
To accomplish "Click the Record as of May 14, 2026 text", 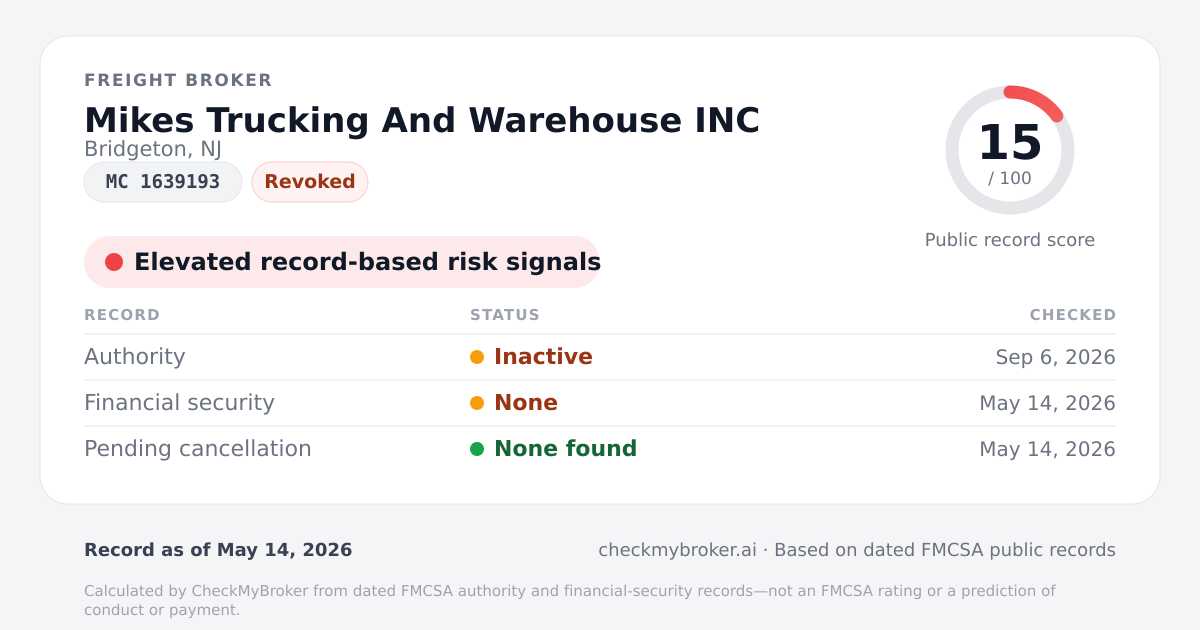I will 218,550.
